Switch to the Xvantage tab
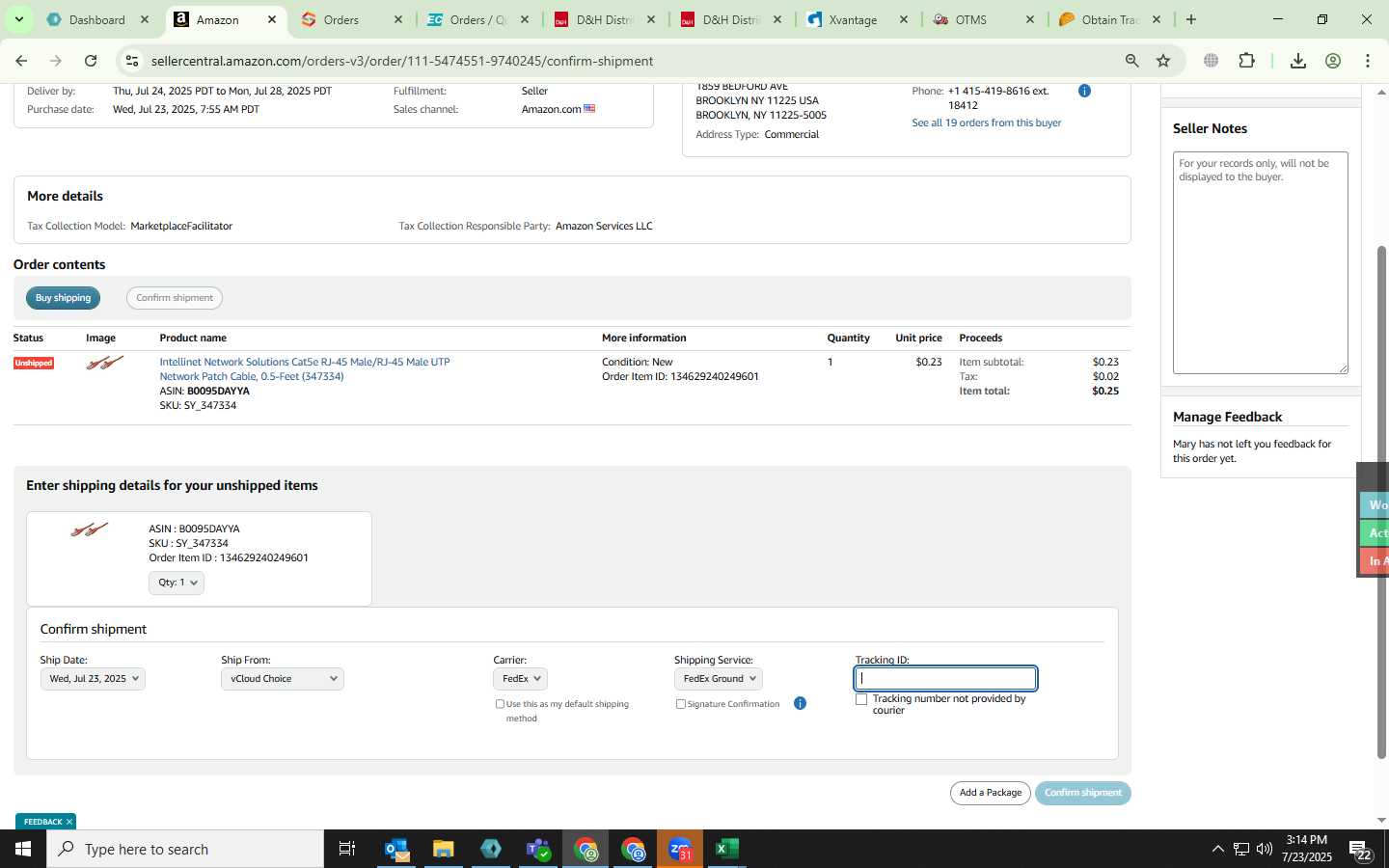The width and height of the screenshot is (1389, 868). pyautogui.click(x=855, y=19)
